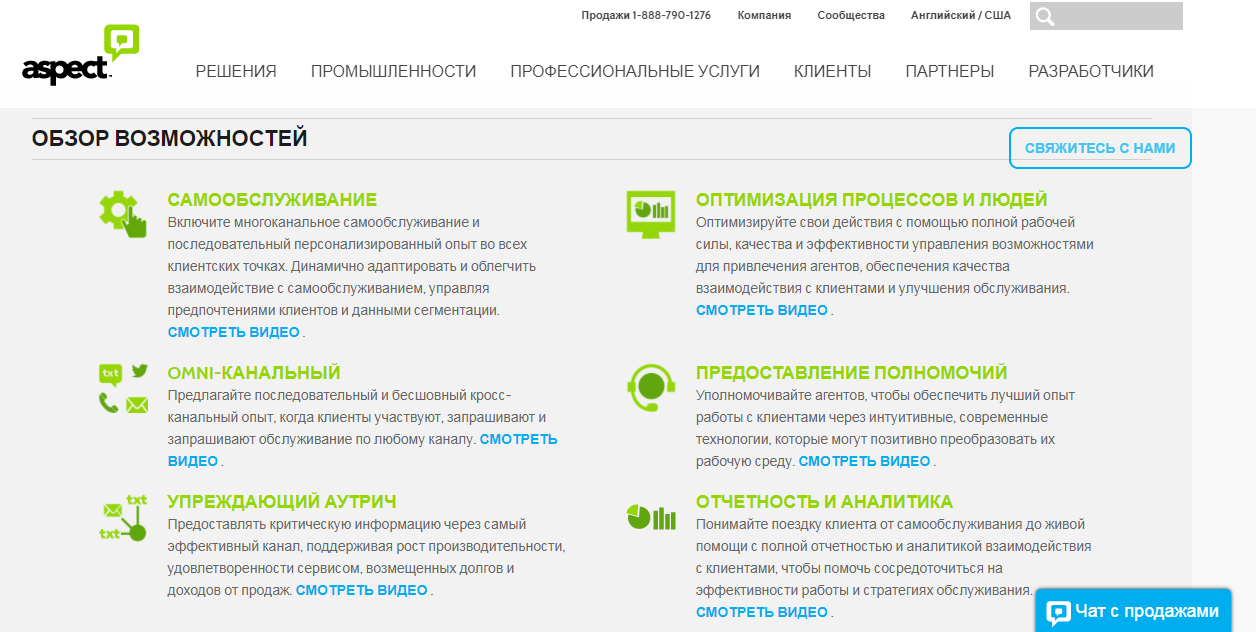Open the Компания link
The image size is (1256, 632).
coord(764,15)
